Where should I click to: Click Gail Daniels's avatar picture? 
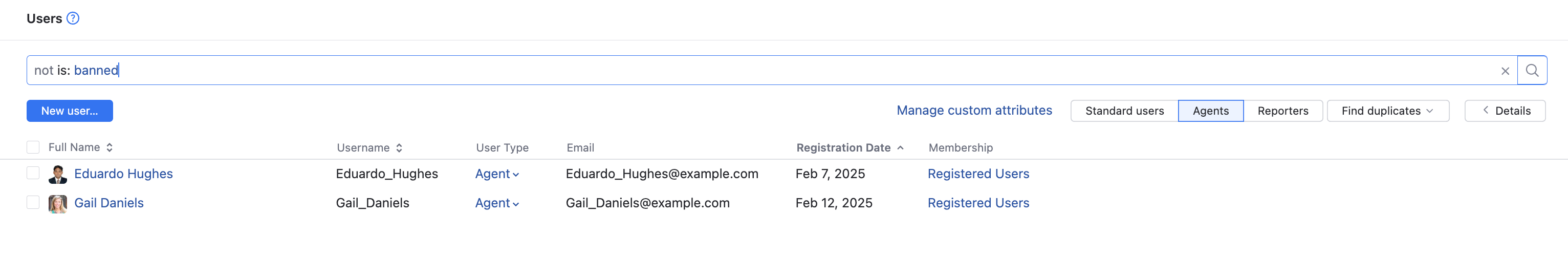[x=58, y=203]
